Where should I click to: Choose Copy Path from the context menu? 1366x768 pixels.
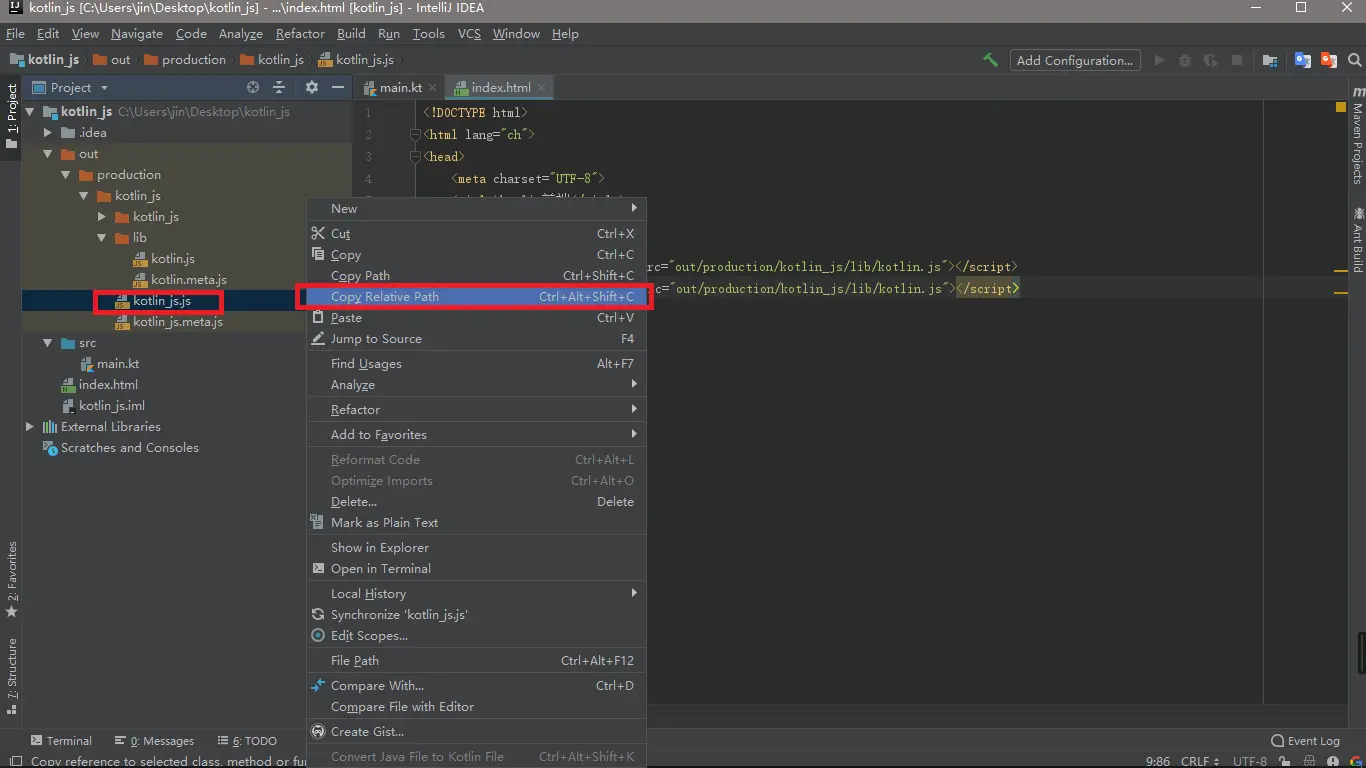pos(476,276)
